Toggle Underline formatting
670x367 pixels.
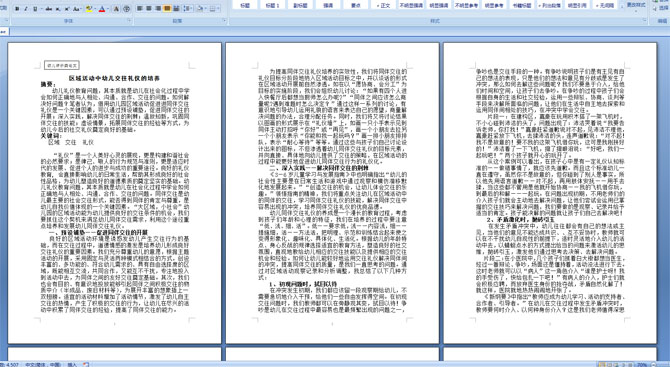tap(35, 9)
